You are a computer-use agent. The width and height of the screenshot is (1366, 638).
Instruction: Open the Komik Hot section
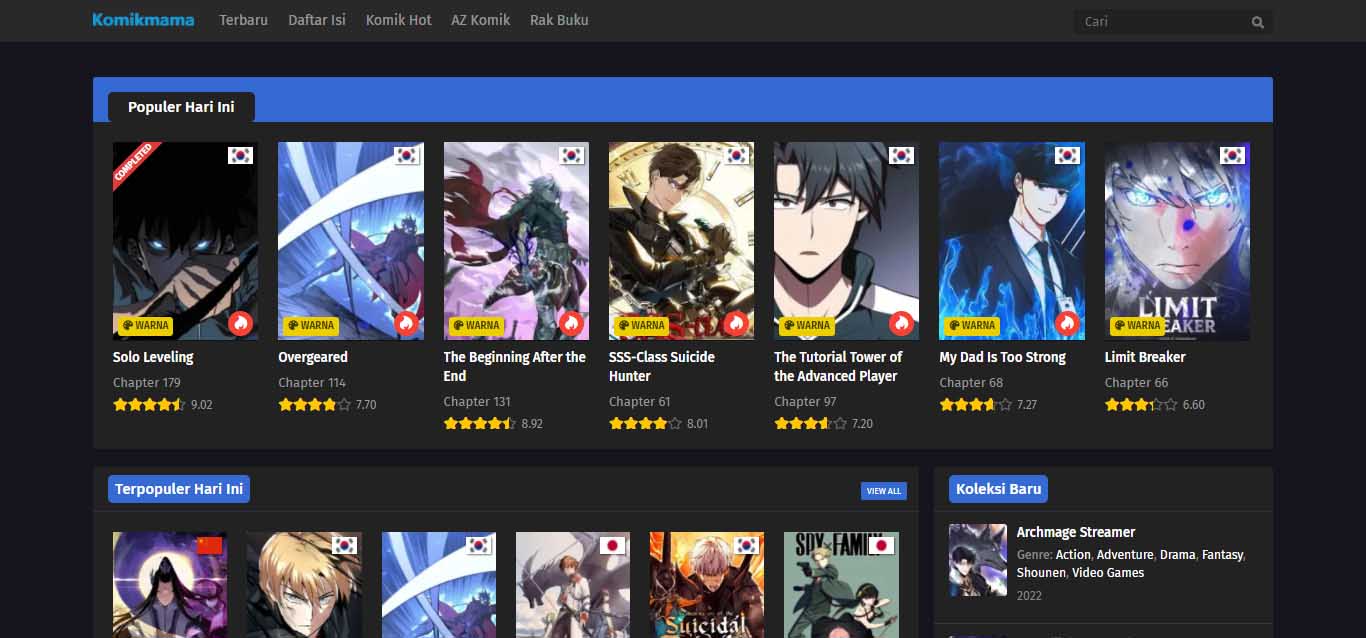click(x=398, y=20)
